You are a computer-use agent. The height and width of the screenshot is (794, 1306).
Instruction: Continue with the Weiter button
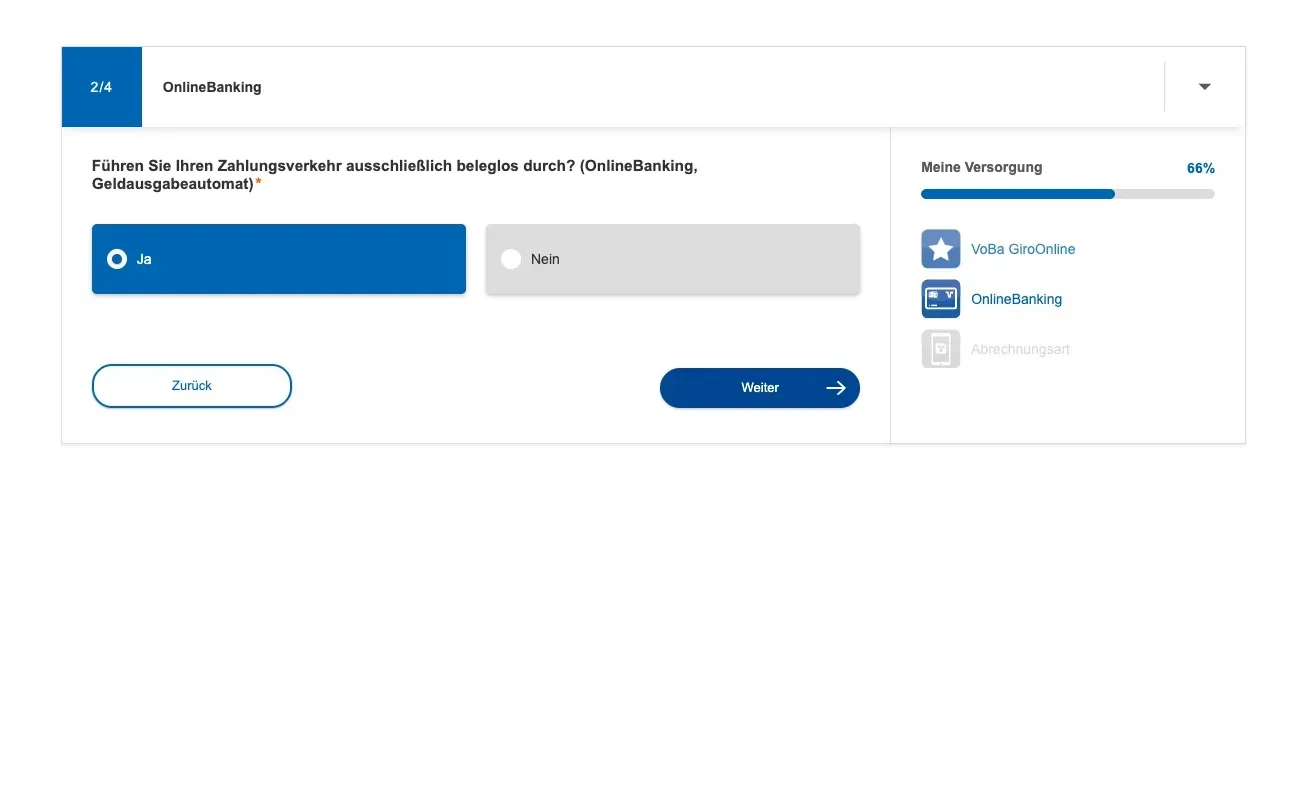tap(760, 388)
